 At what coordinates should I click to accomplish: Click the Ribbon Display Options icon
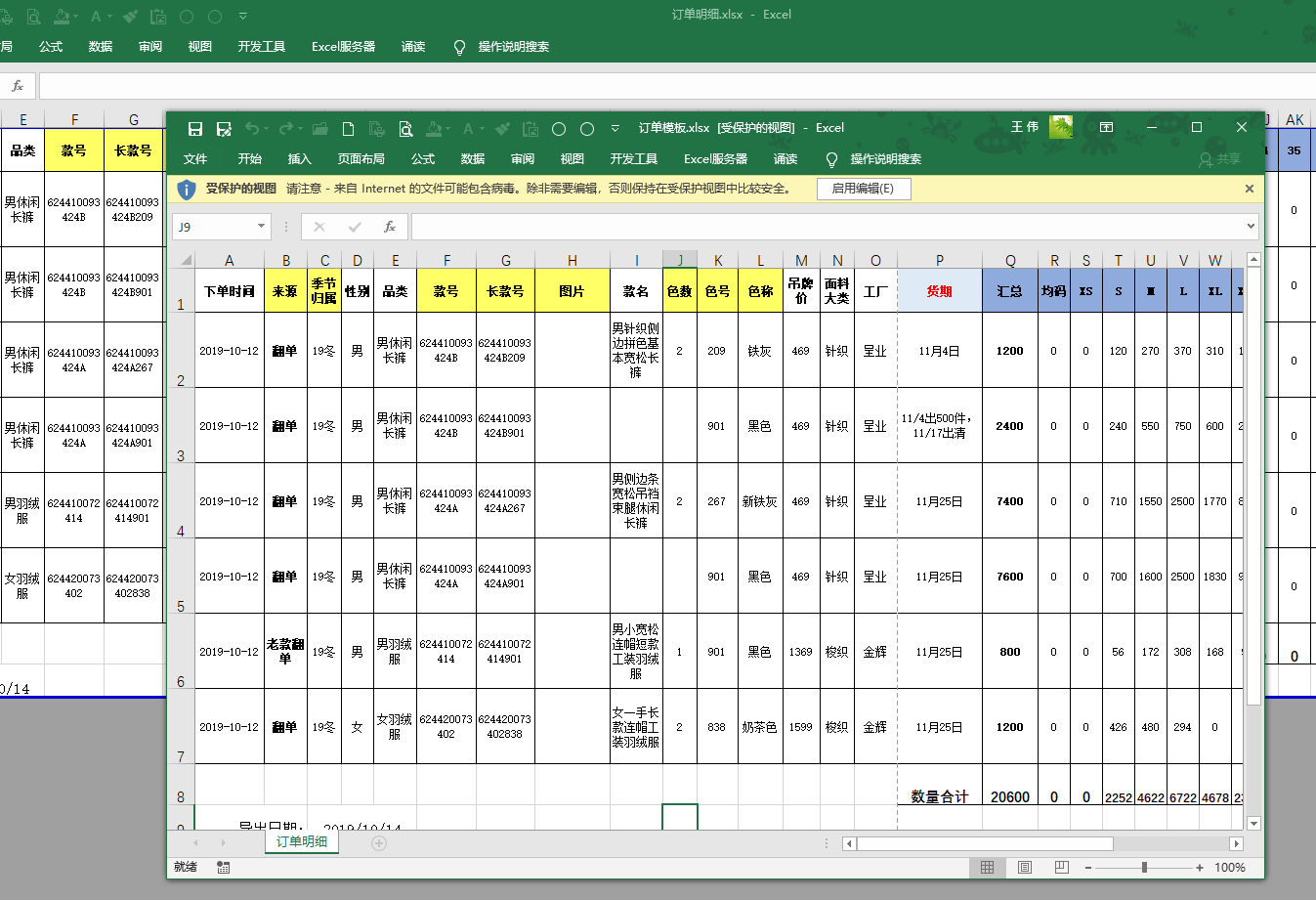1106,127
